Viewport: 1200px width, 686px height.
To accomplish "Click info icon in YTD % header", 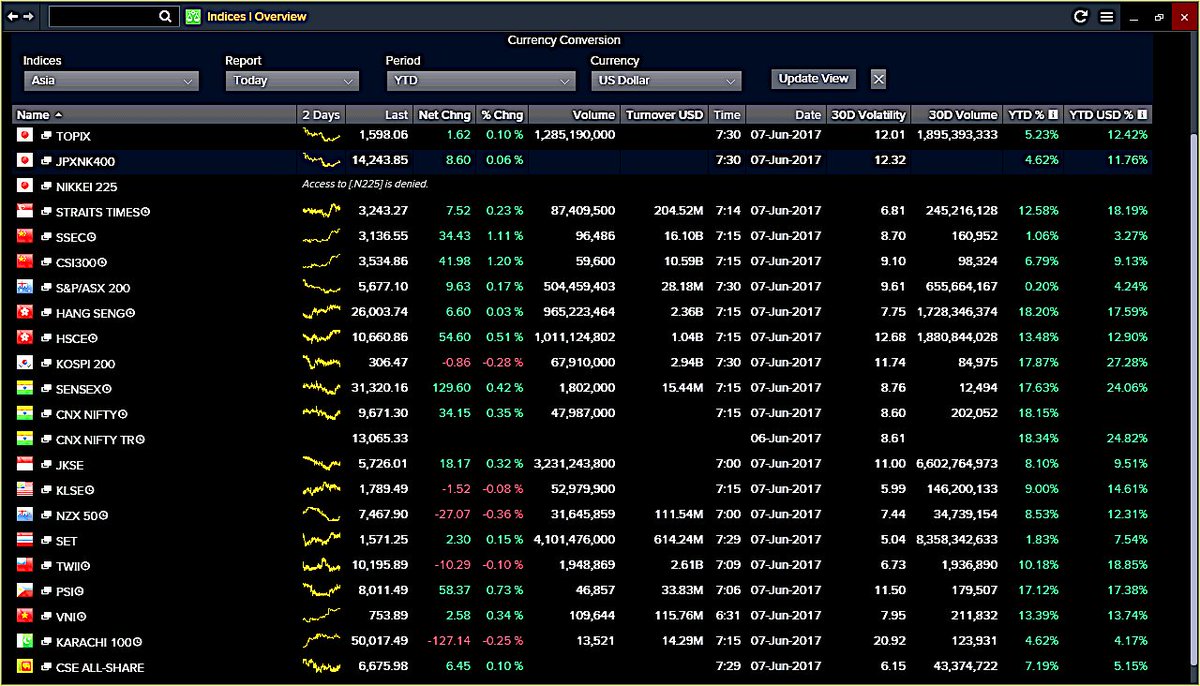I will [1053, 115].
